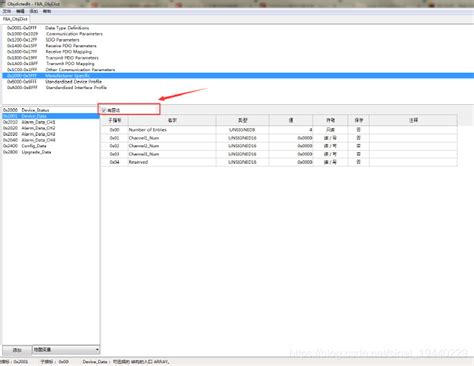Click the UNSIGNED8 type cell of subindex 0x00
The image size is (474, 366).
[x=242, y=130]
